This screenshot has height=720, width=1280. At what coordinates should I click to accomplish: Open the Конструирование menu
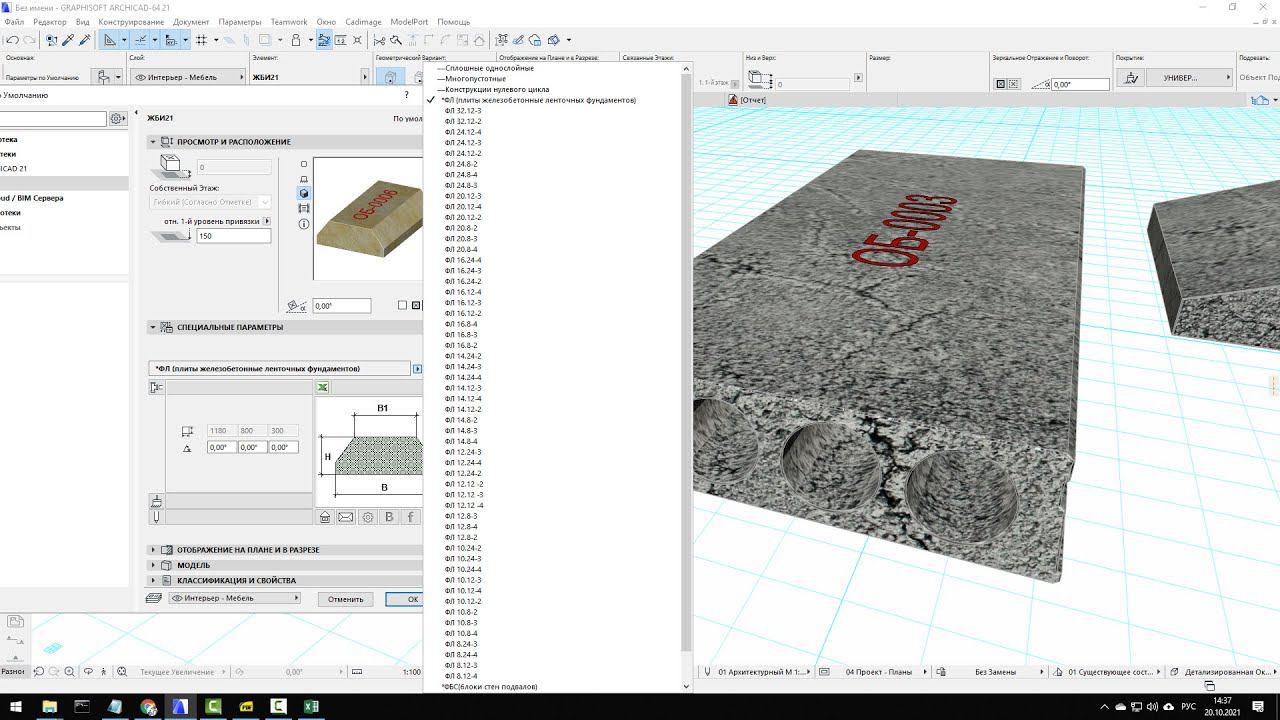point(131,22)
